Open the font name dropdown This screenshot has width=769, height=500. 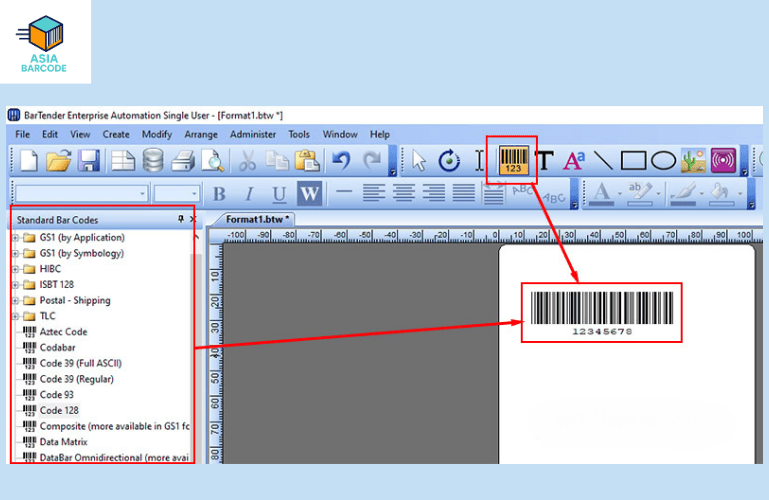[x=143, y=194]
